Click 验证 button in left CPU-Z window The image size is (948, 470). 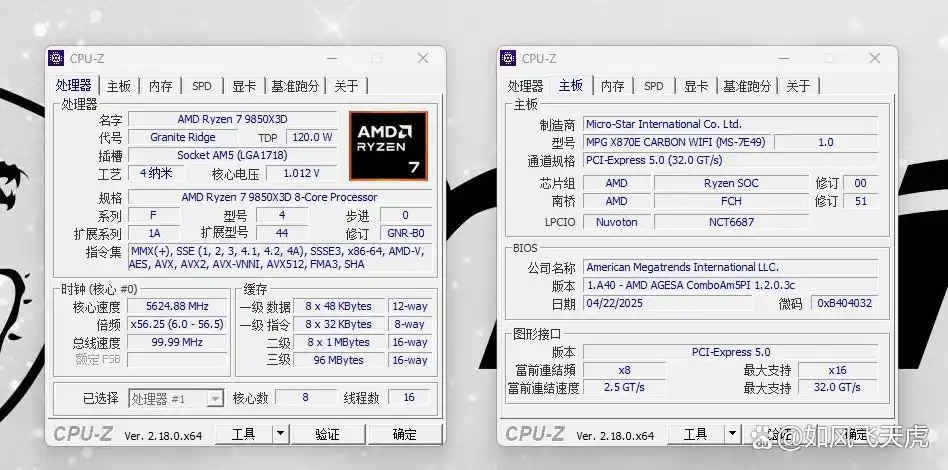328,434
